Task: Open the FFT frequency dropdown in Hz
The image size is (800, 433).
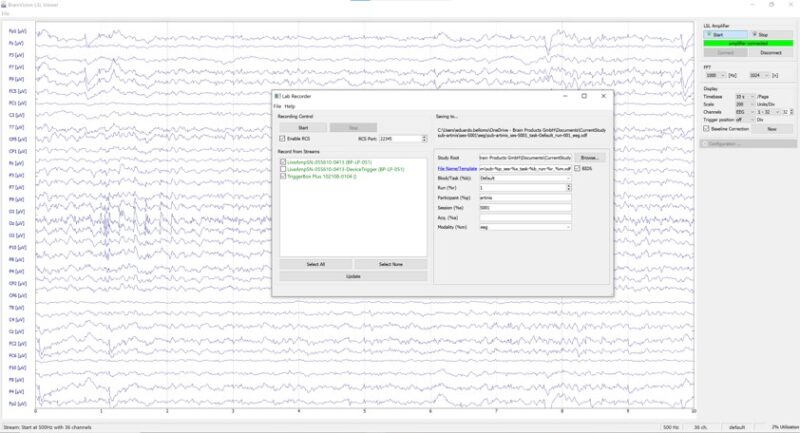Action: (715, 75)
